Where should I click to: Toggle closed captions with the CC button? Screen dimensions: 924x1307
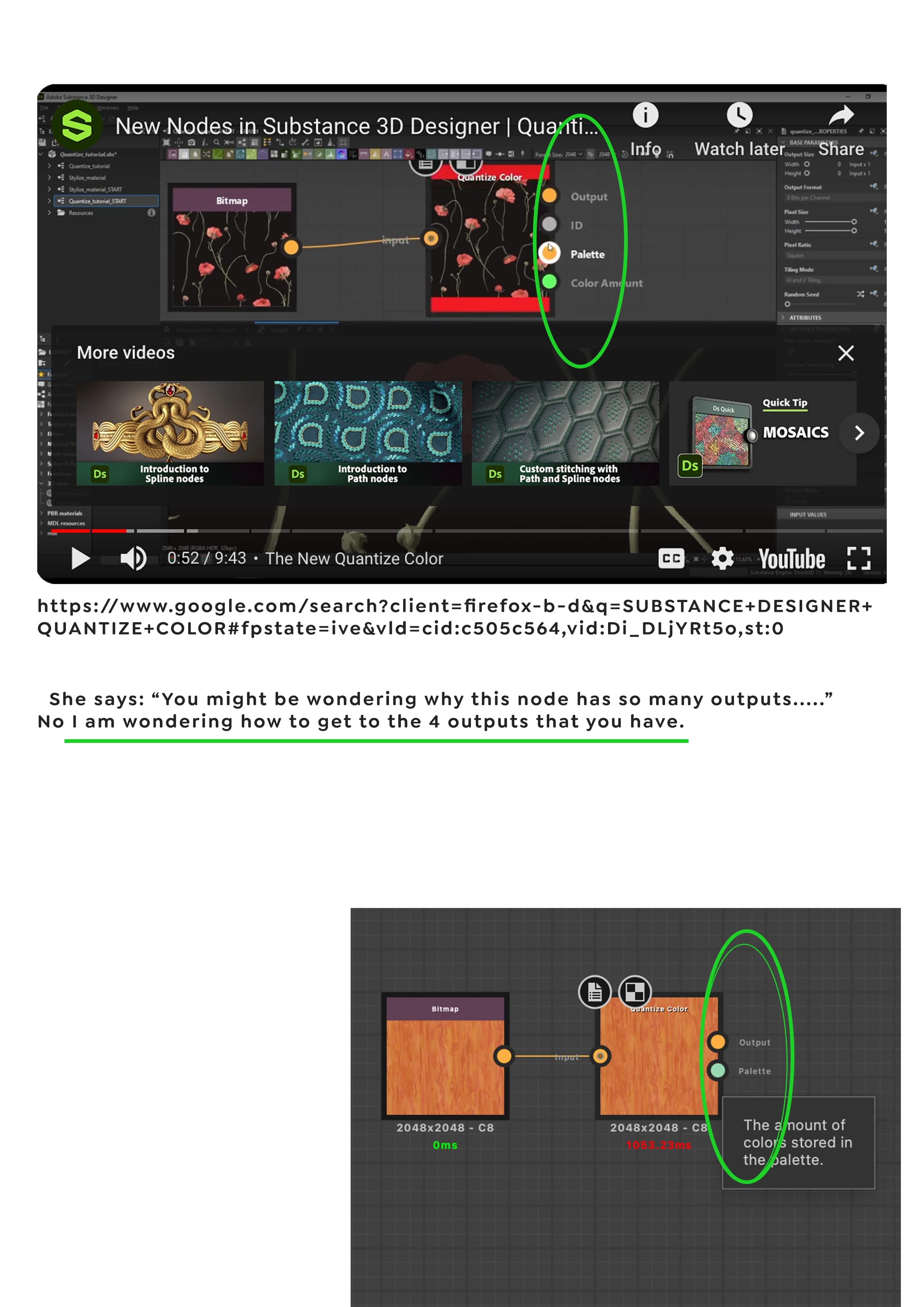(671, 558)
